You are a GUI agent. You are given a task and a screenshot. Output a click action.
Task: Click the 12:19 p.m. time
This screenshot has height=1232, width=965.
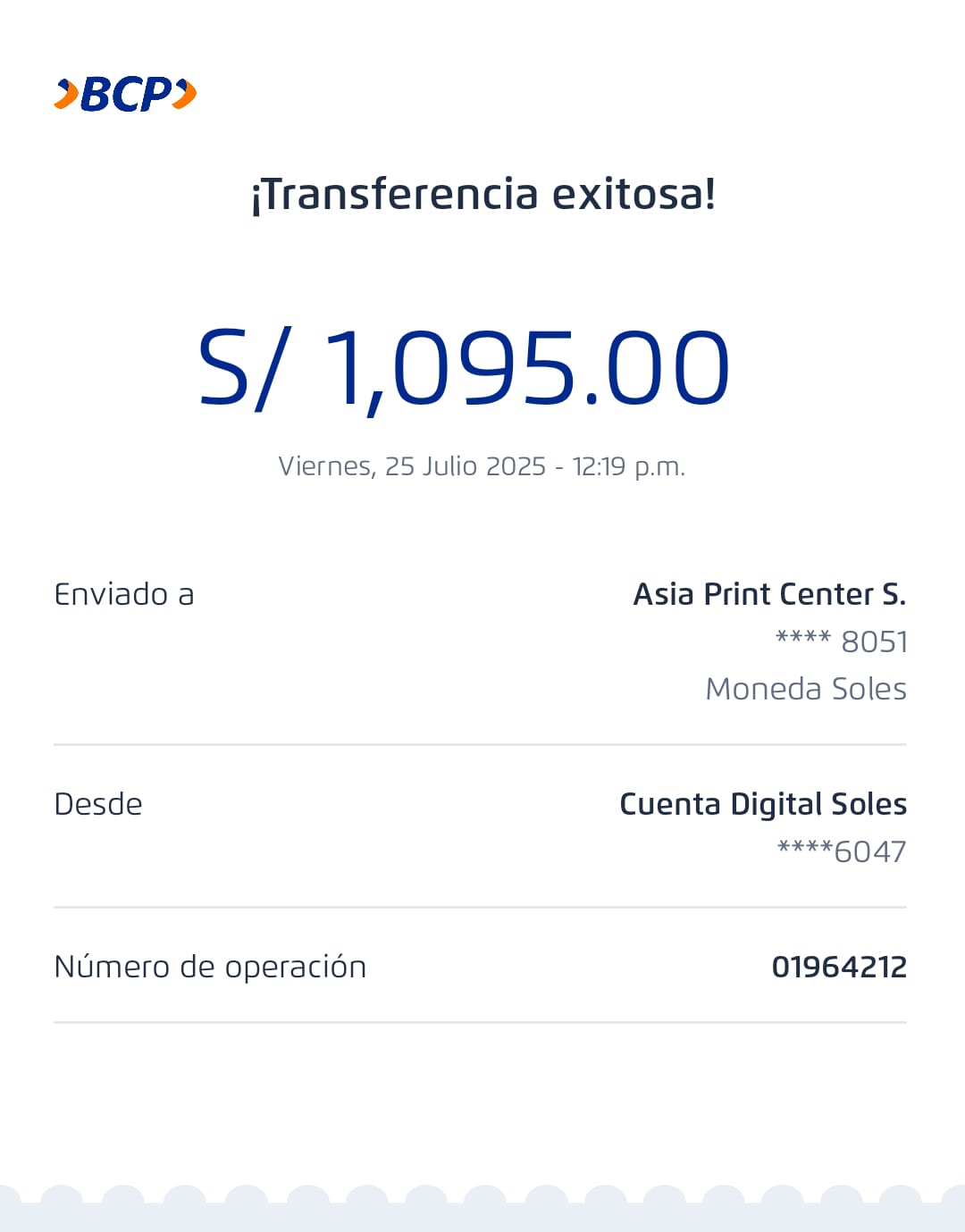click(x=628, y=466)
